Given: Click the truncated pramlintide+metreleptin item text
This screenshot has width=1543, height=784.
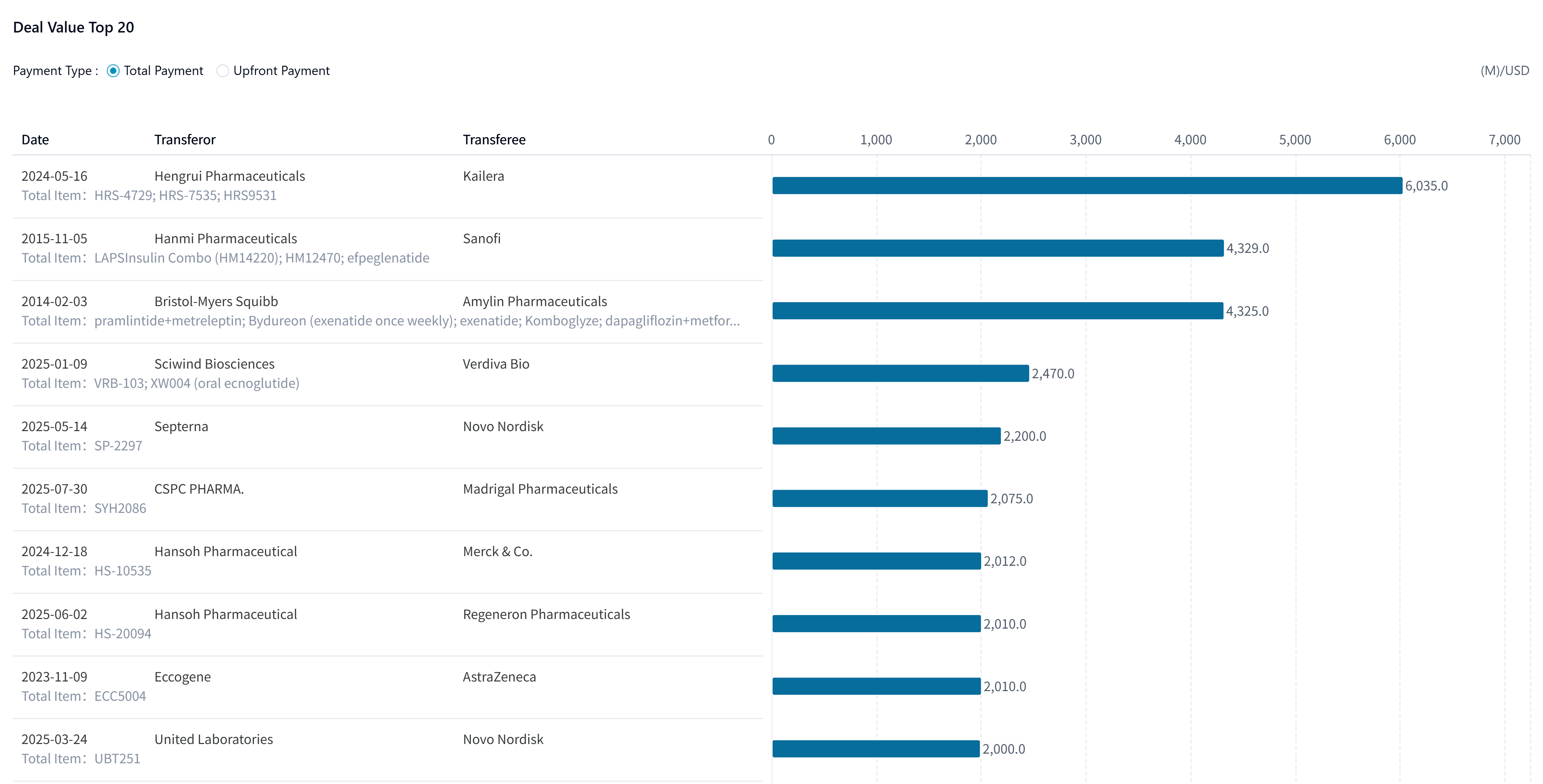Looking at the screenshot, I should [x=418, y=321].
